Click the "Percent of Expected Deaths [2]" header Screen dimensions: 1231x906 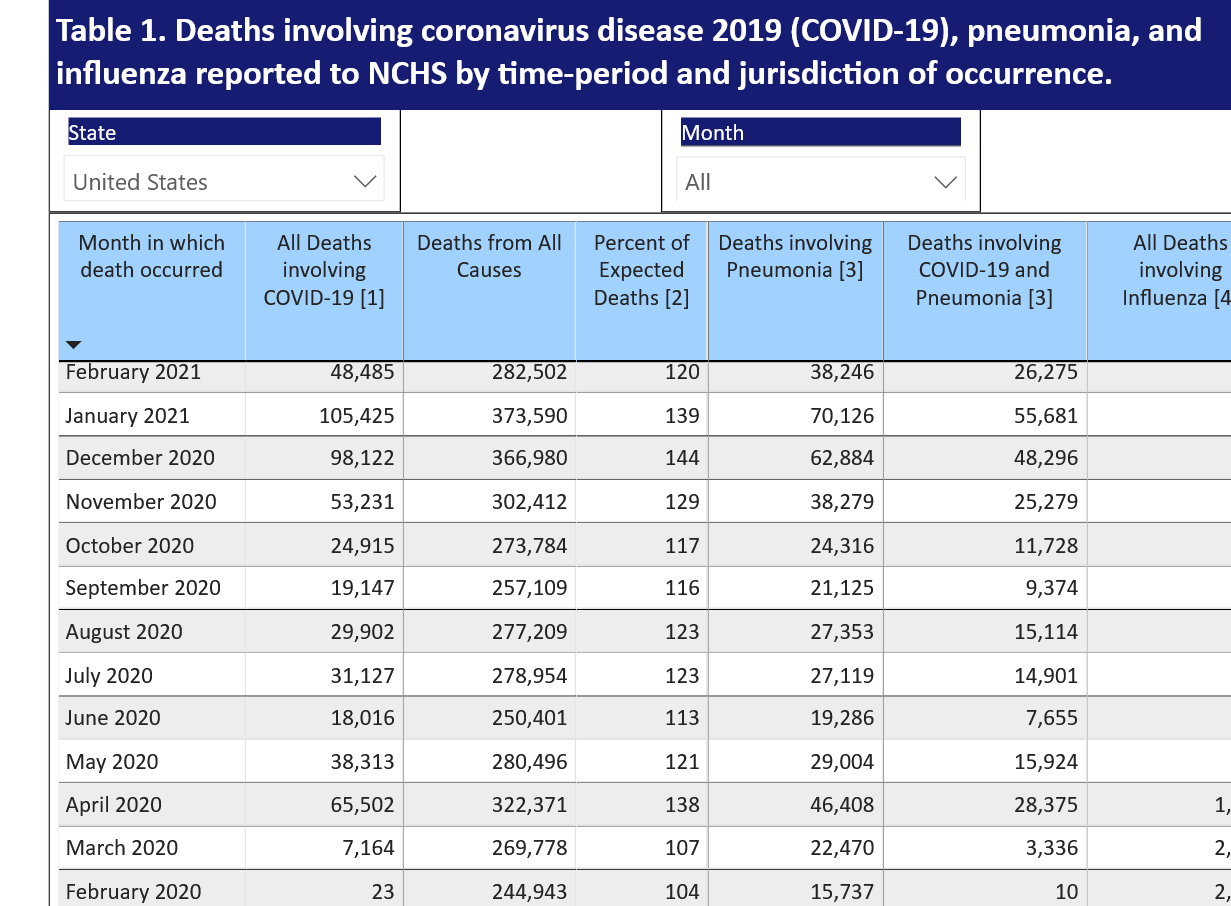point(640,269)
